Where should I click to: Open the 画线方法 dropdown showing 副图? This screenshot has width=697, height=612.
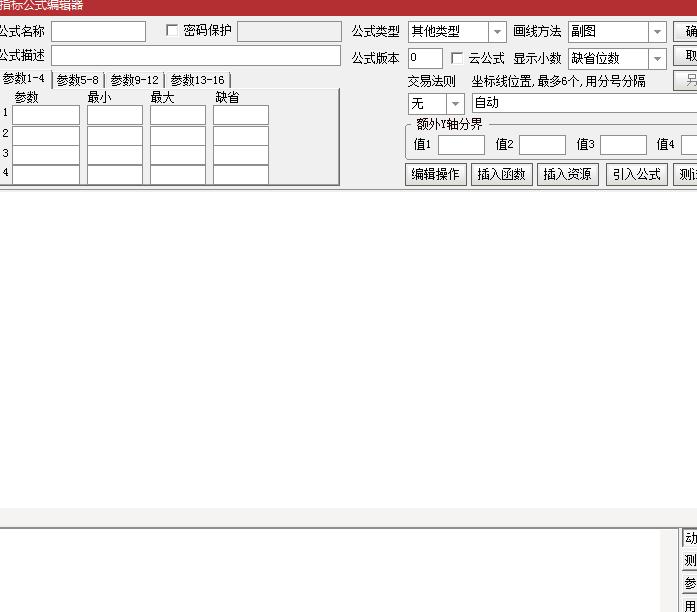[x=617, y=32]
